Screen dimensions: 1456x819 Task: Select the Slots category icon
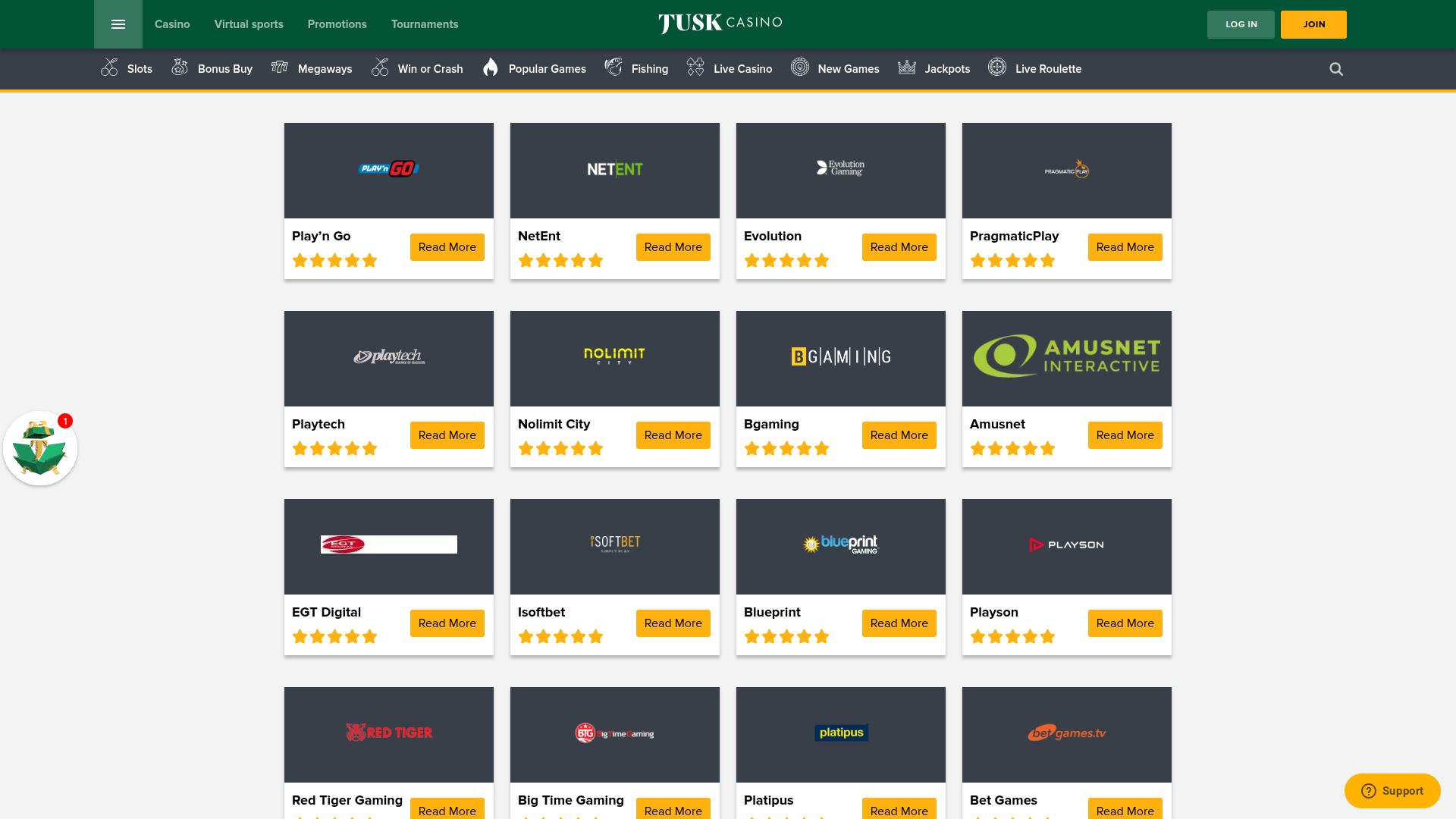[109, 67]
